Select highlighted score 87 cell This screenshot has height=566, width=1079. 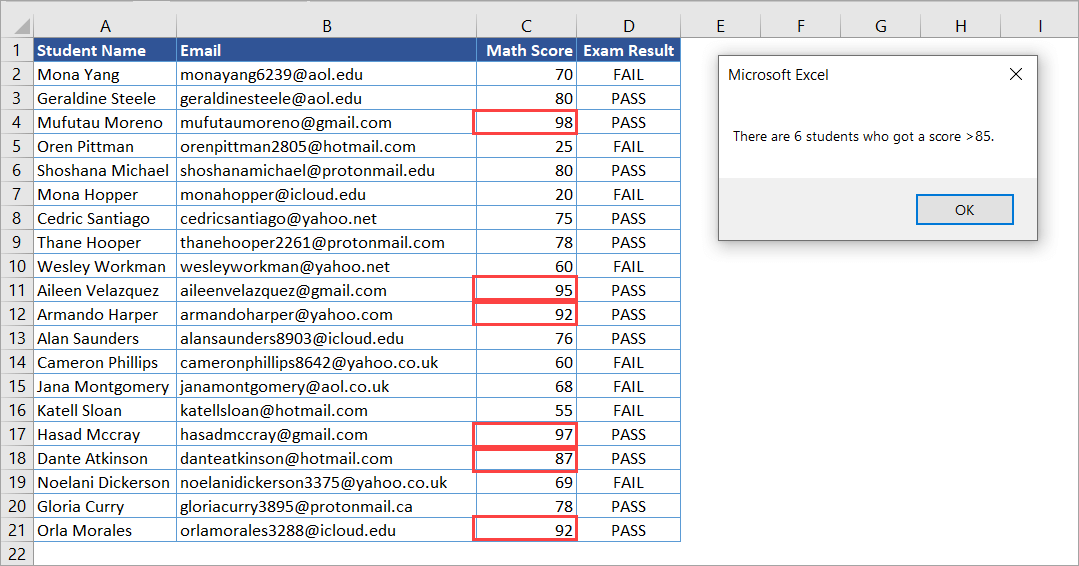click(x=526, y=459)
